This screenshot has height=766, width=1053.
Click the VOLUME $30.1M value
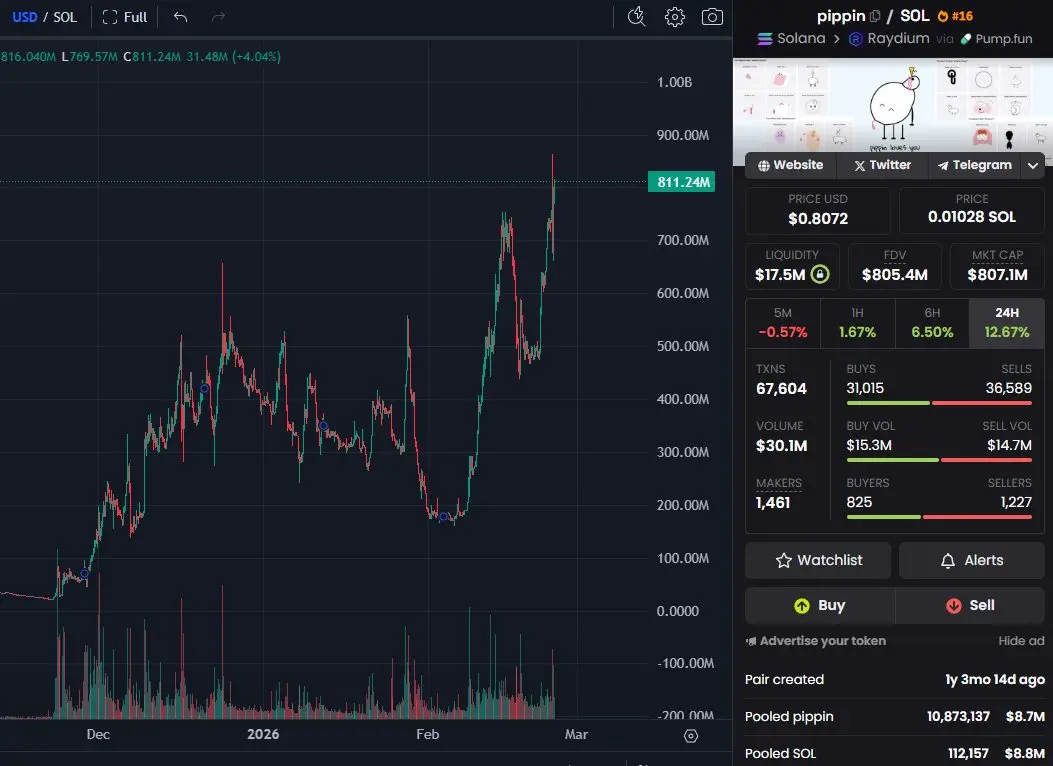pyautogui.click(x=781, y=446)
